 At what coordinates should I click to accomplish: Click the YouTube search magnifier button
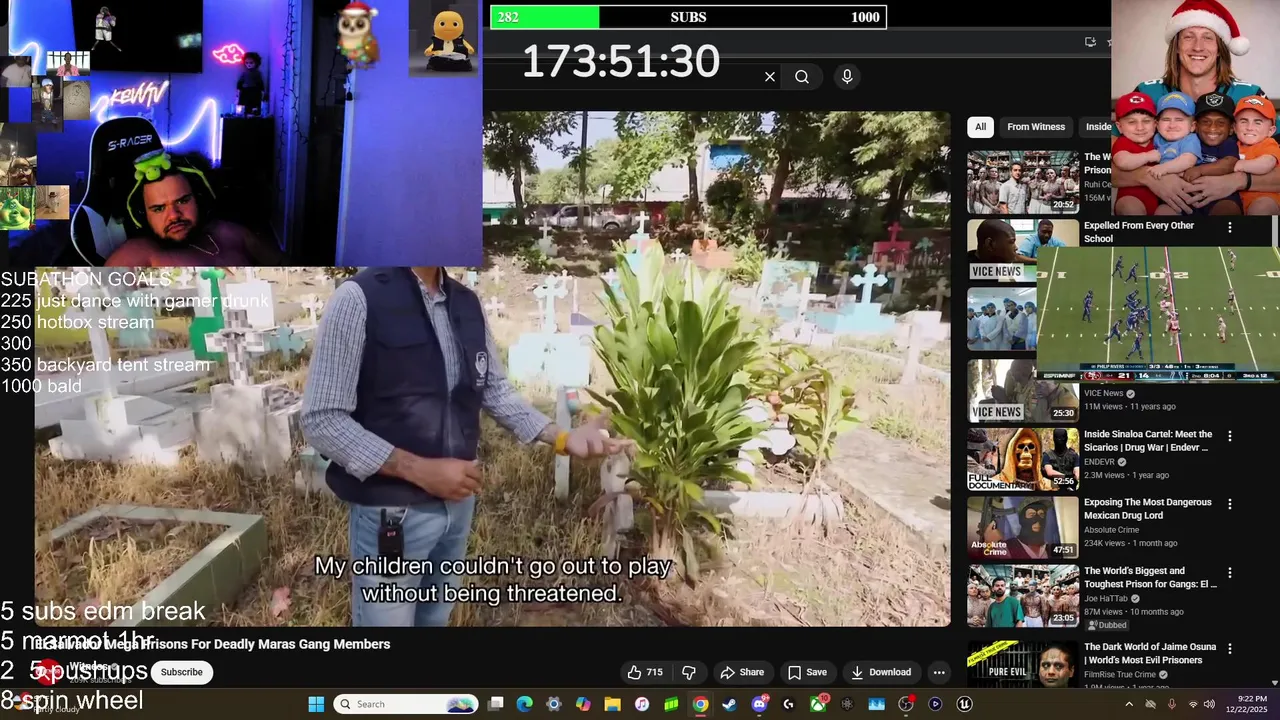[x=802, y=77]
